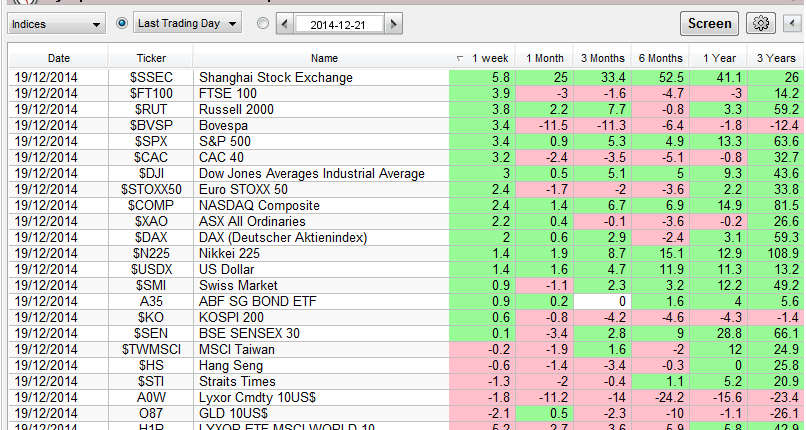Image resolution: width=806 pixels, height=430 pixels.
Task: Open the Indices dropdown
Action: 56,23
